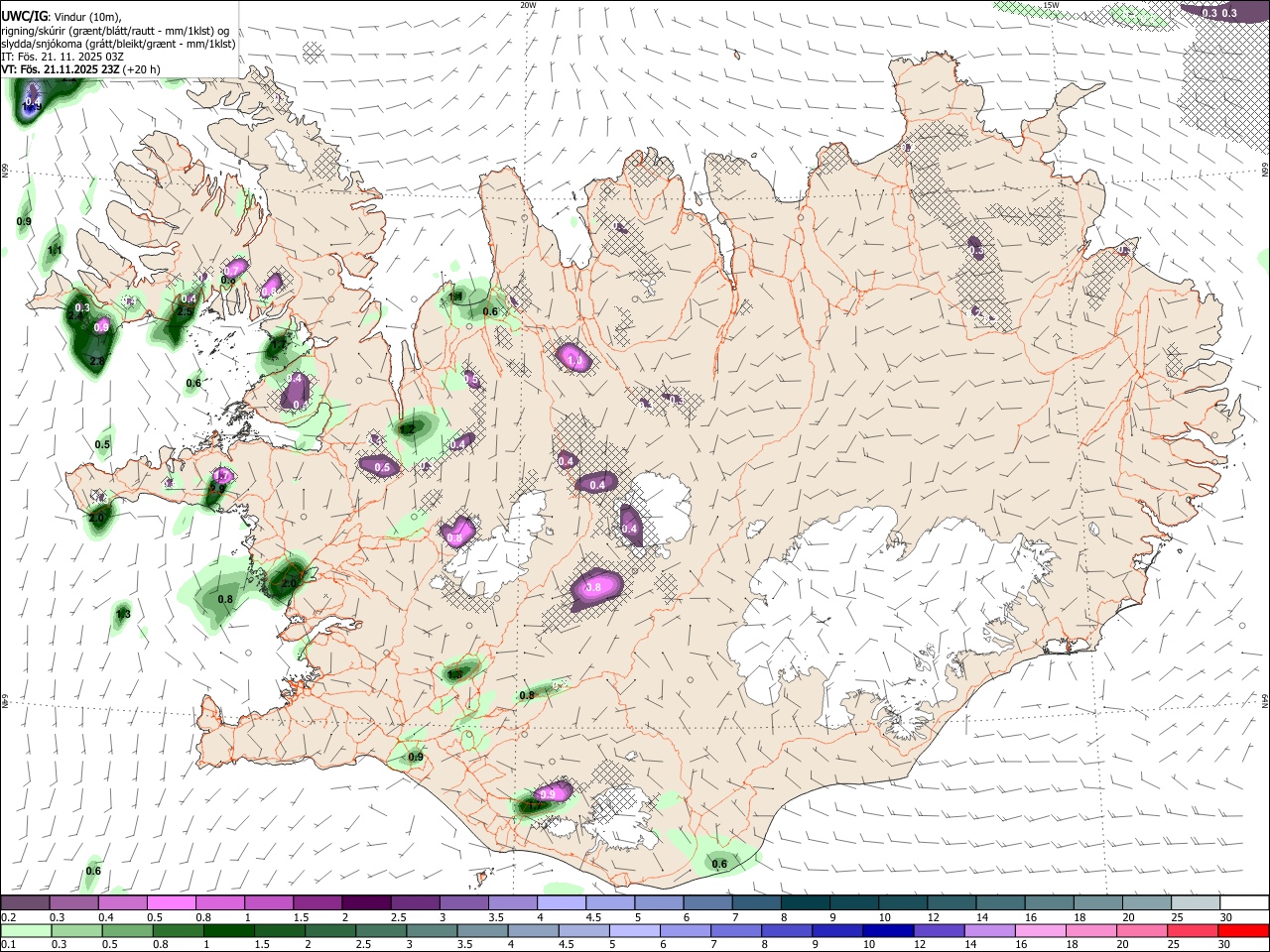
Task: Click the 30 label in the lower legend row
Action: click(1226, 945)
